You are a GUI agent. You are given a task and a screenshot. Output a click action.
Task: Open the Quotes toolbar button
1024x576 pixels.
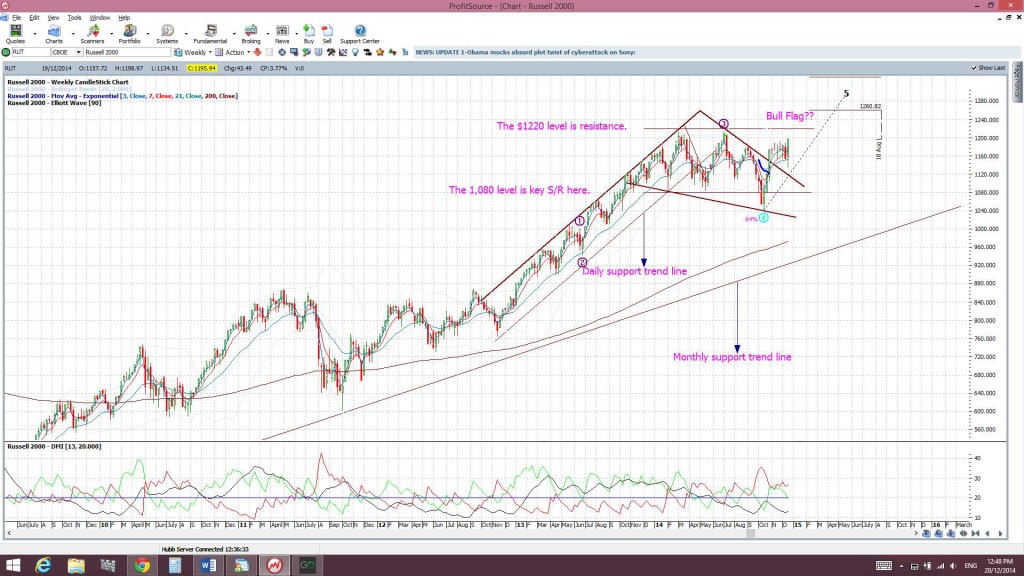tap(15, 34)
